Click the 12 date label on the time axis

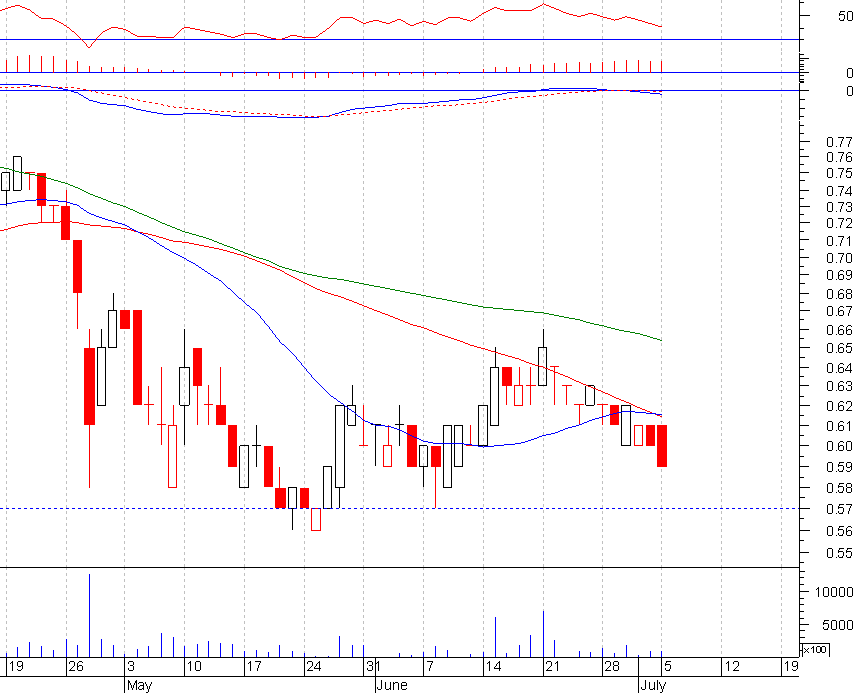(x=732, y=666)
